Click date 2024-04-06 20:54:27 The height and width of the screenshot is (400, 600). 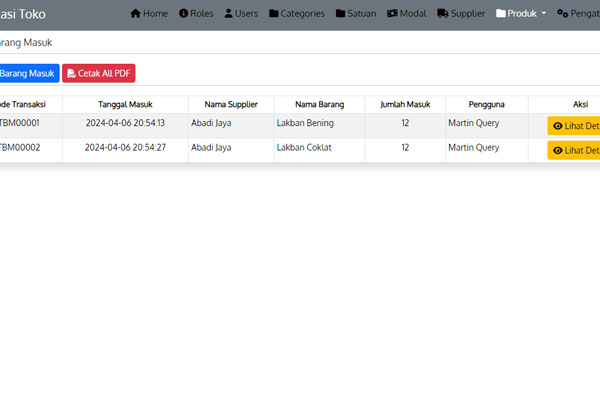point(126,147)
